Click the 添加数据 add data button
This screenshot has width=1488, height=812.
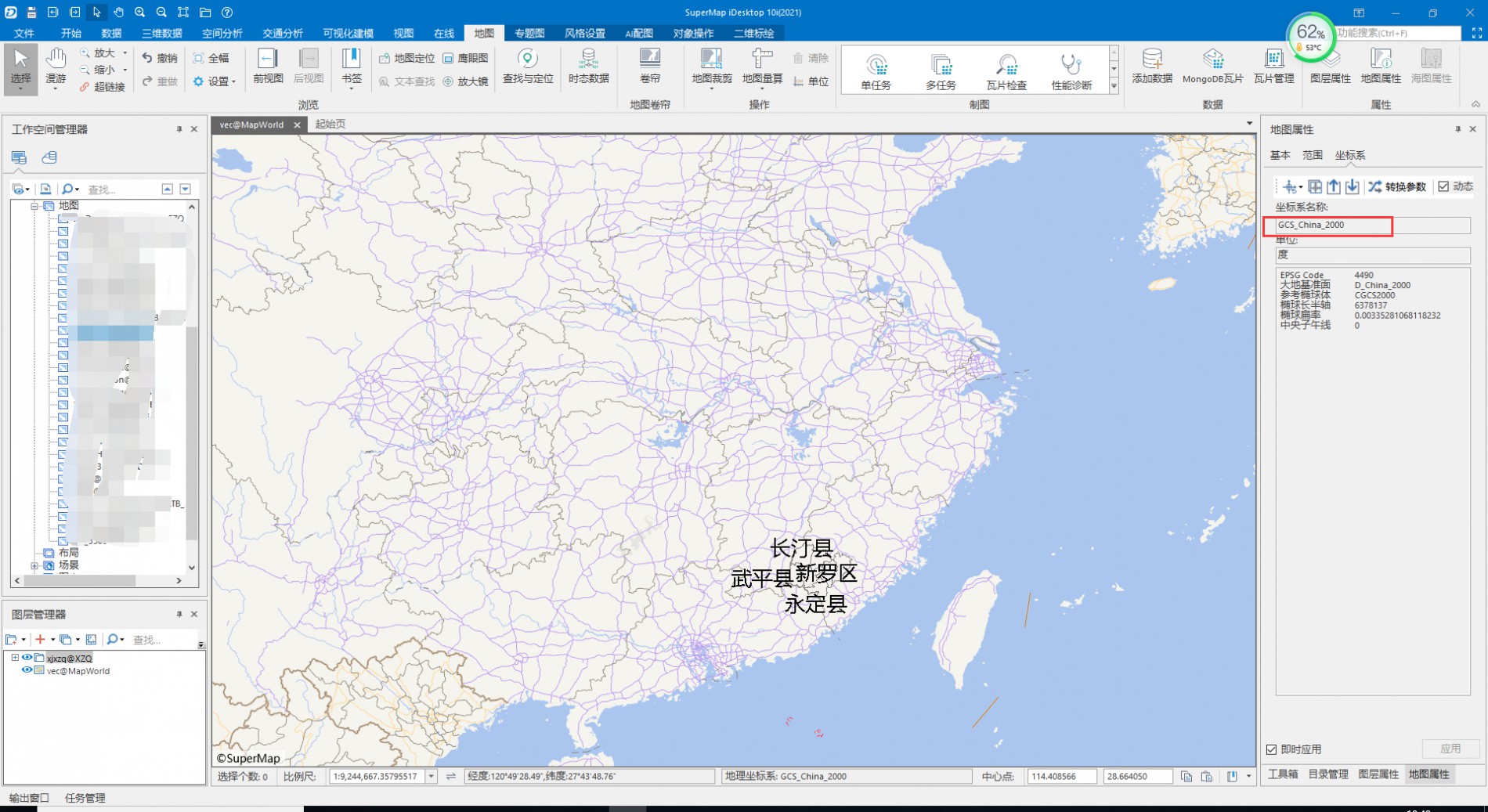pyautogui.click(x=1152, y=67)
